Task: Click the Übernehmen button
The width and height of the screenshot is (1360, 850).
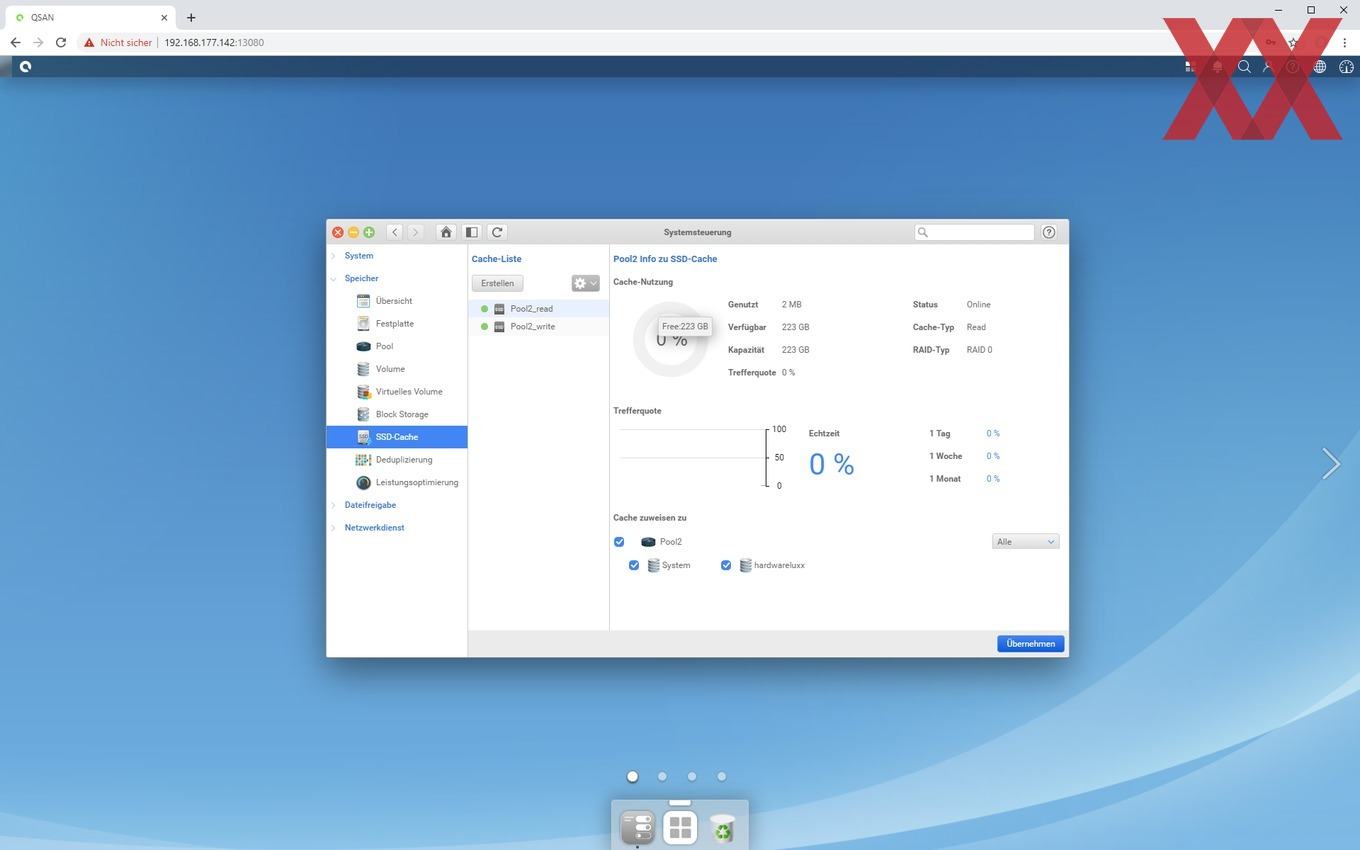Action: click(1030, 644)
